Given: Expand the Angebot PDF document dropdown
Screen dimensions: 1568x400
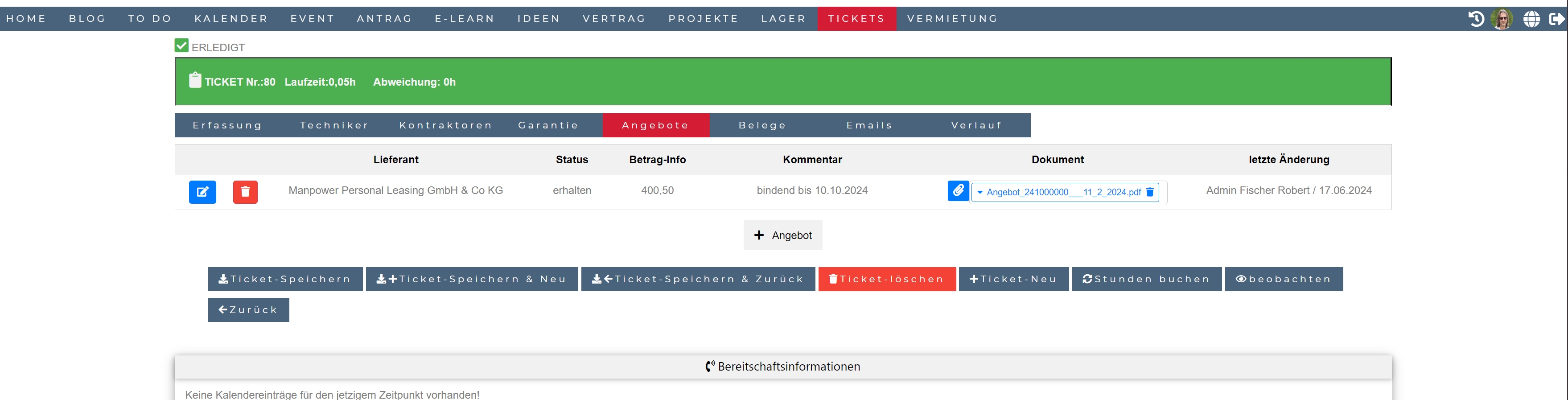Looking at the screenshot, I should click(x=980, y=192).
